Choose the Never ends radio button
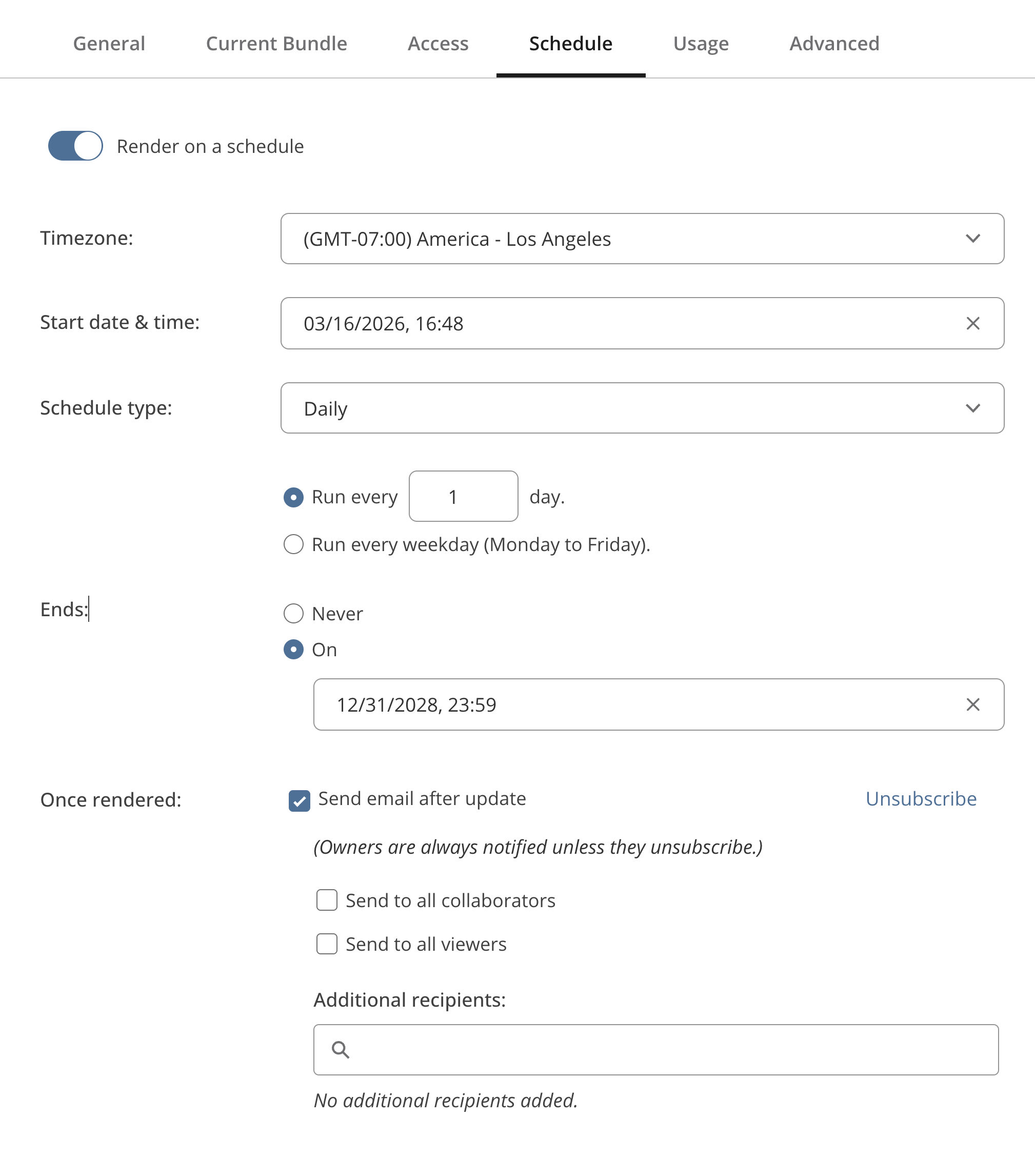 [293, 613]
